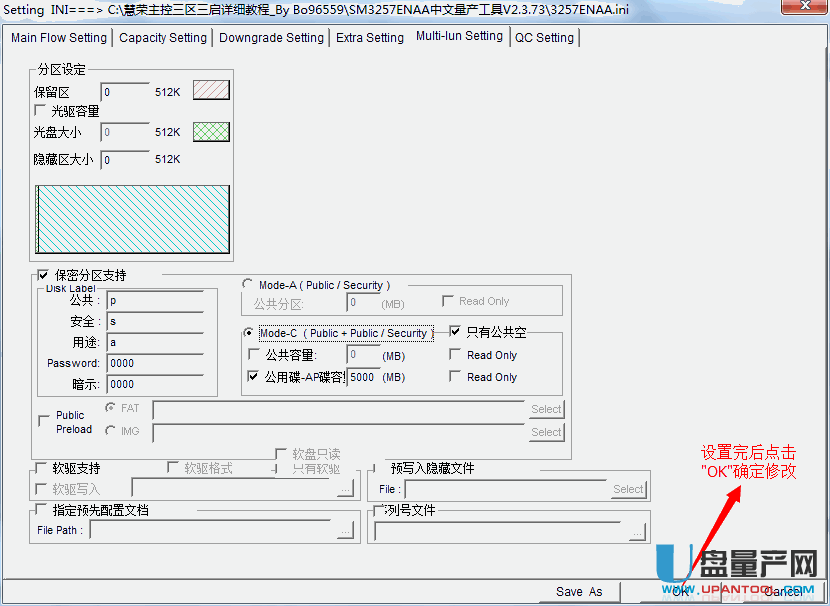Go to the QC Setting tab
Screen dimensions: 830x606
[x=545, y=38]
